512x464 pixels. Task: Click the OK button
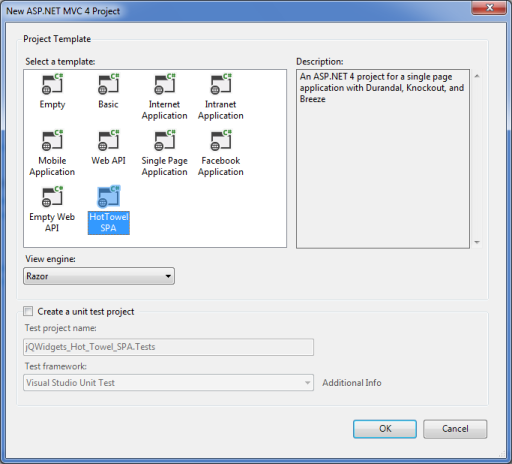[385, 429]
